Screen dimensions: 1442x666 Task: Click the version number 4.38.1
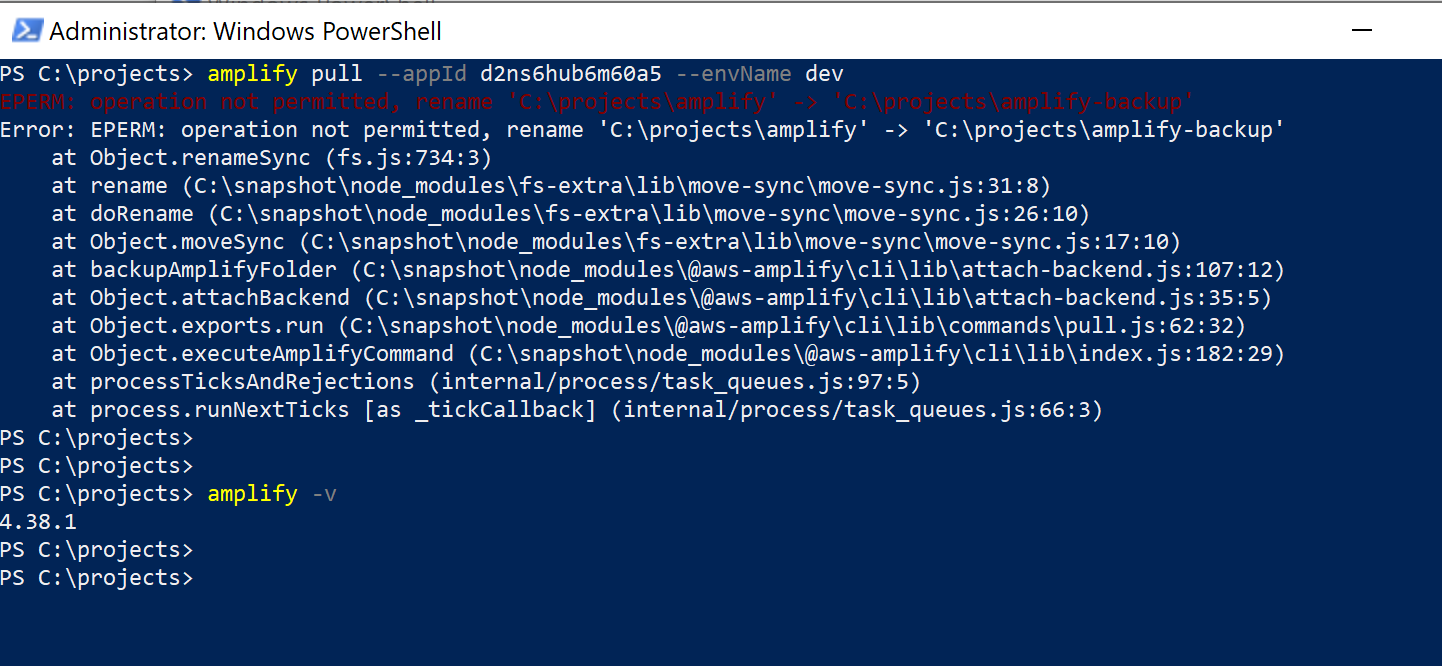(38, 521)
